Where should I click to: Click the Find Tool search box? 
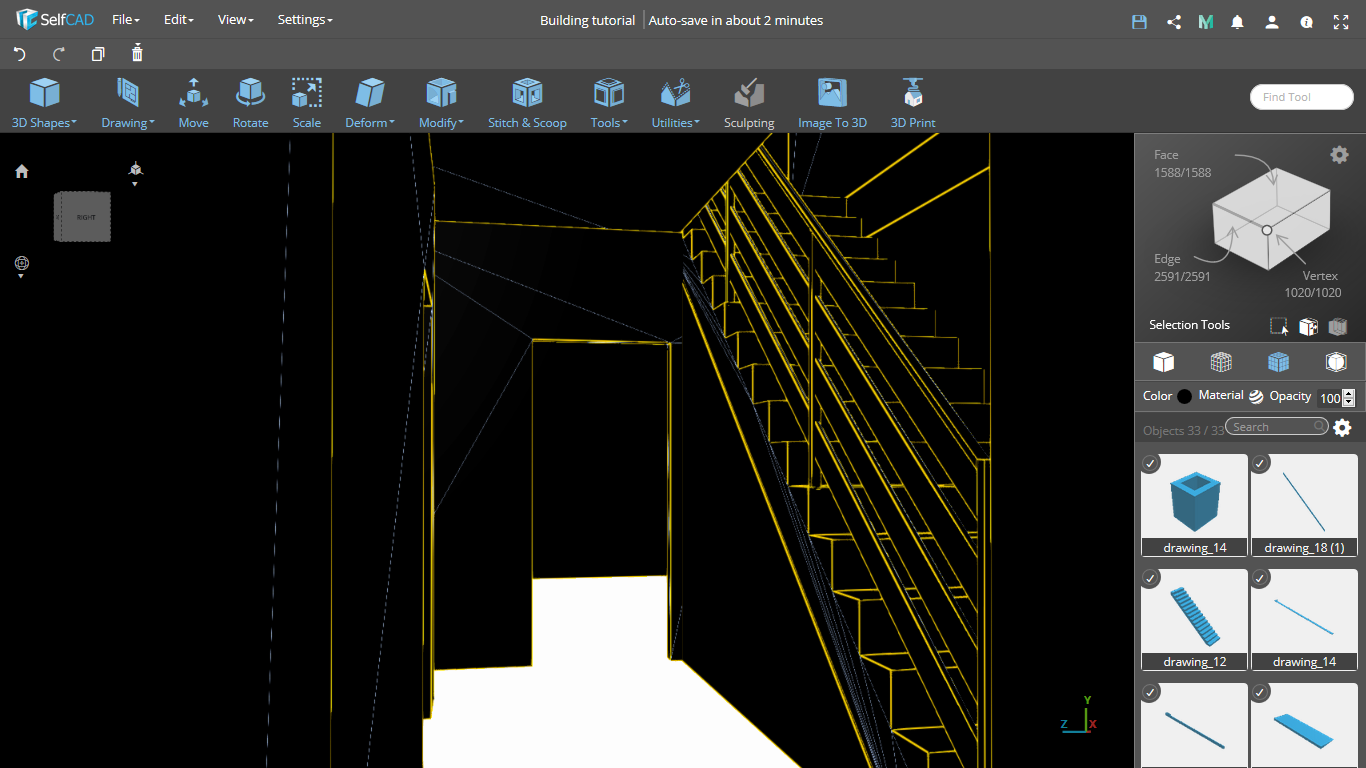click(x=1301, y=97)
